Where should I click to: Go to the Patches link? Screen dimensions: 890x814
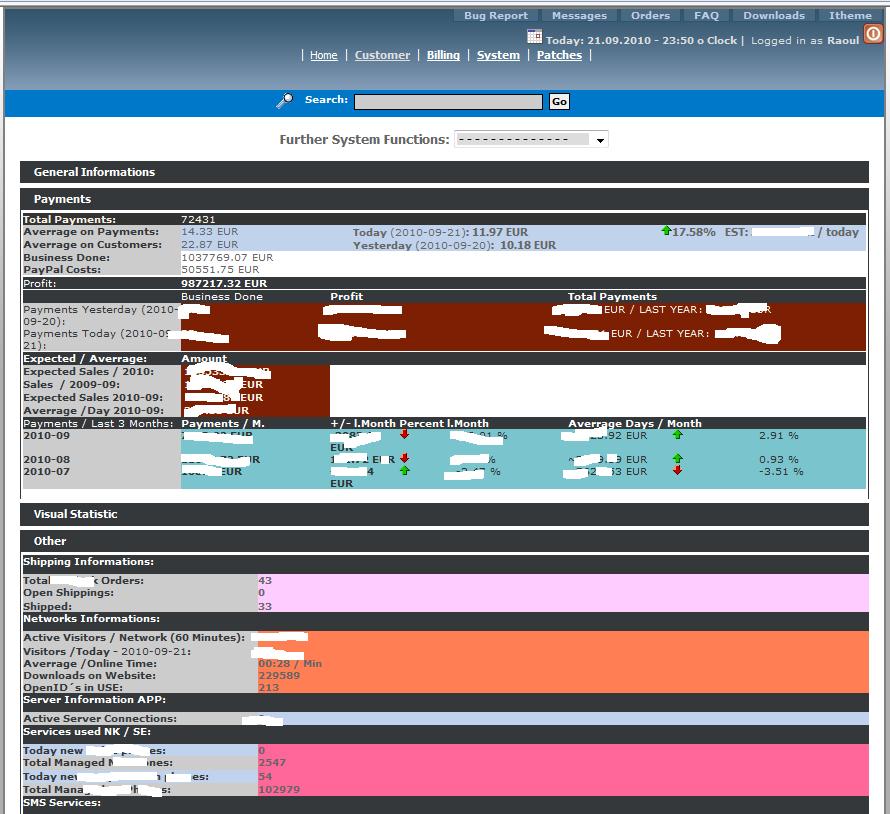coord(559,55)
